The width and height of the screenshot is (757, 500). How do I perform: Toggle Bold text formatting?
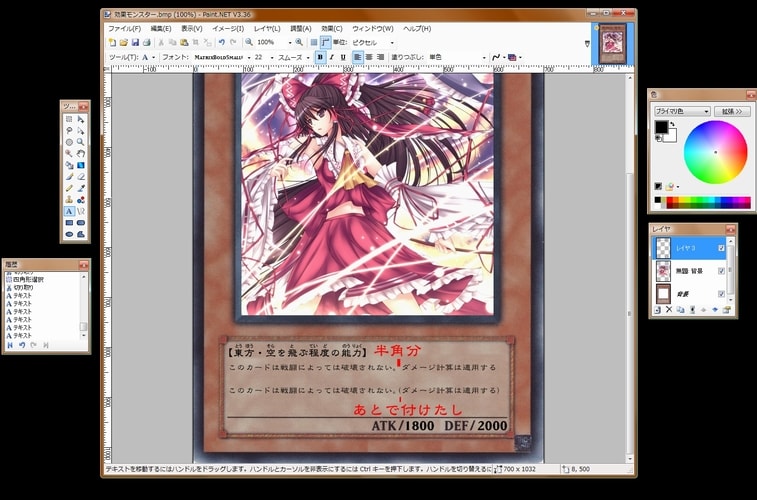click(x=320, y=57)
